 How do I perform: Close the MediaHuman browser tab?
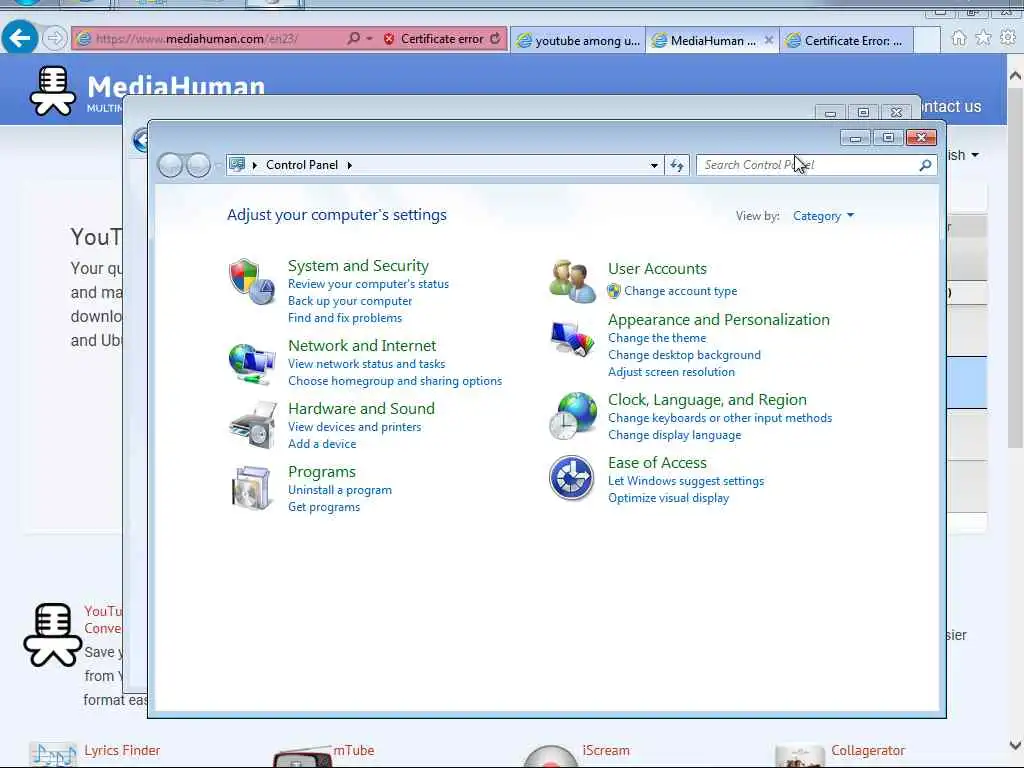769,40
